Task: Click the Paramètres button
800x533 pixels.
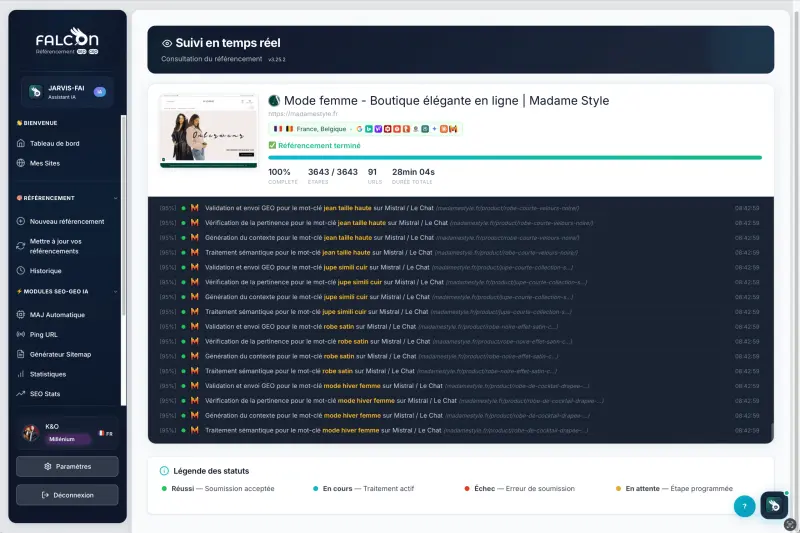Action: [67, 467]
